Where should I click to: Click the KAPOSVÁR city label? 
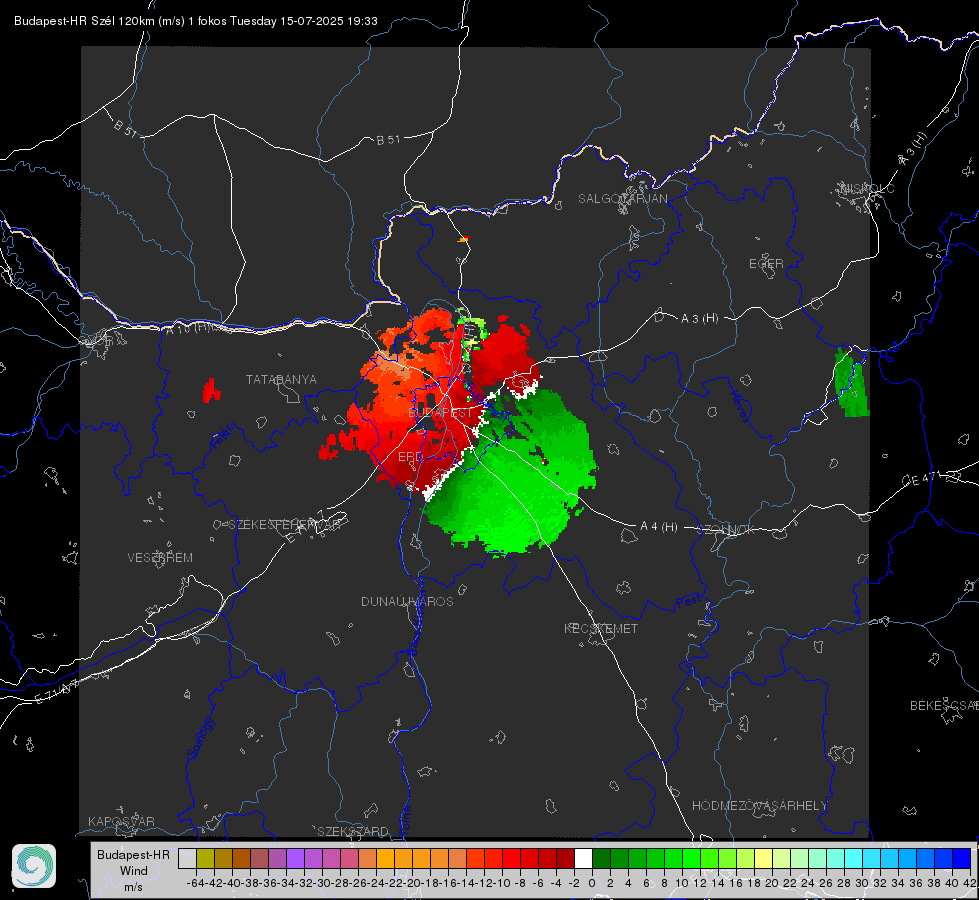[121, 821]
